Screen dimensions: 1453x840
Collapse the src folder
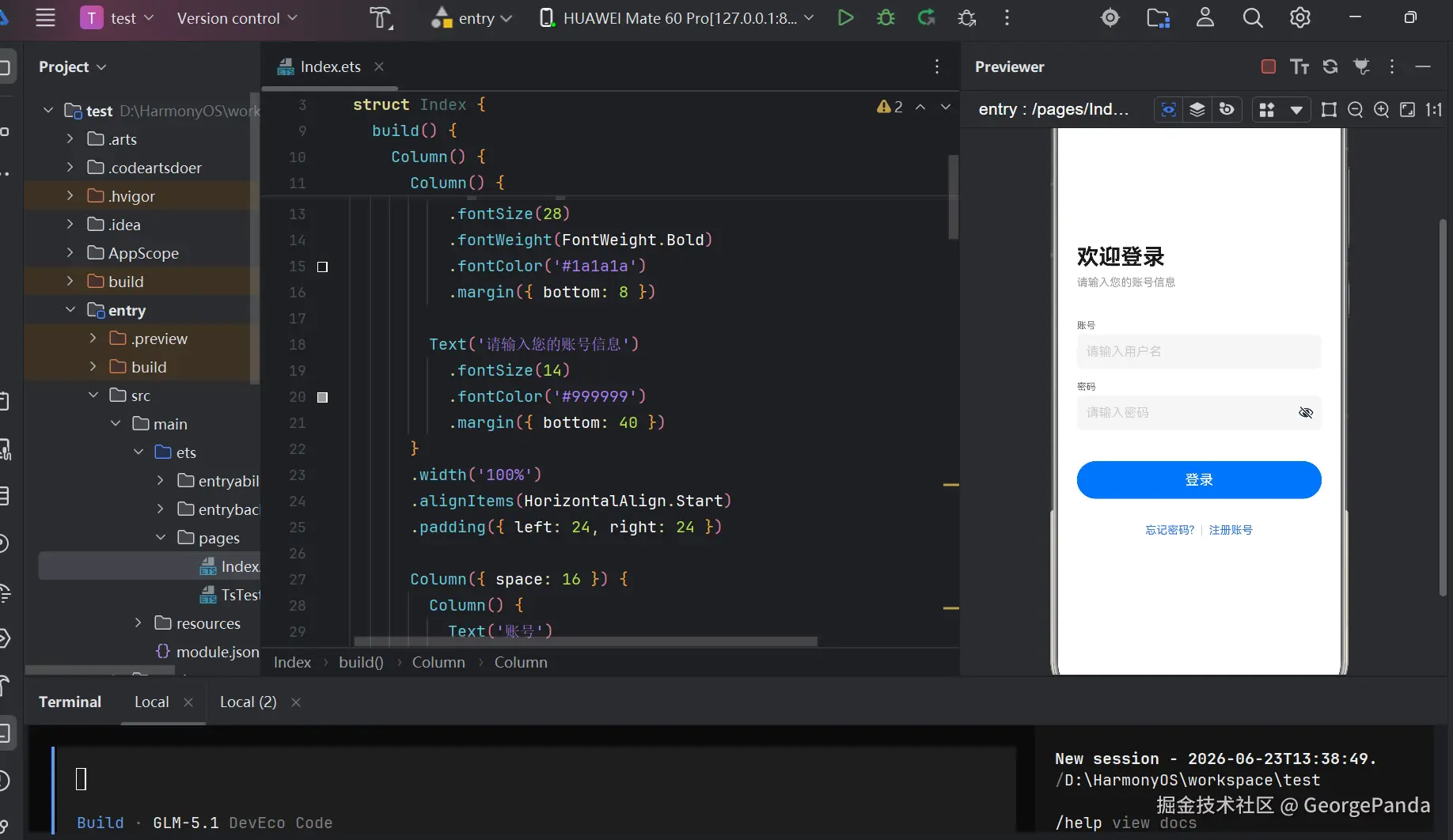93,395
